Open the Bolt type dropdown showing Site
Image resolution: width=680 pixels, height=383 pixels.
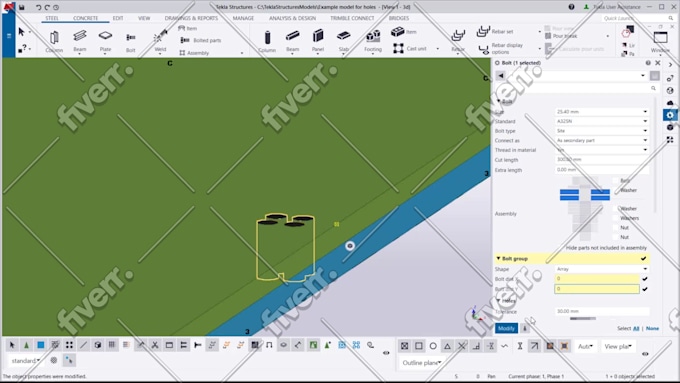602,131
